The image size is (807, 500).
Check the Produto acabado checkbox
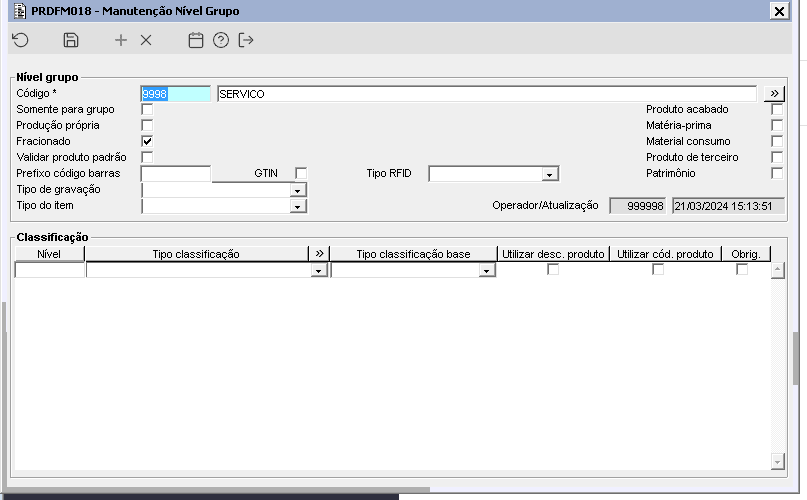click(x=777, y=109)
